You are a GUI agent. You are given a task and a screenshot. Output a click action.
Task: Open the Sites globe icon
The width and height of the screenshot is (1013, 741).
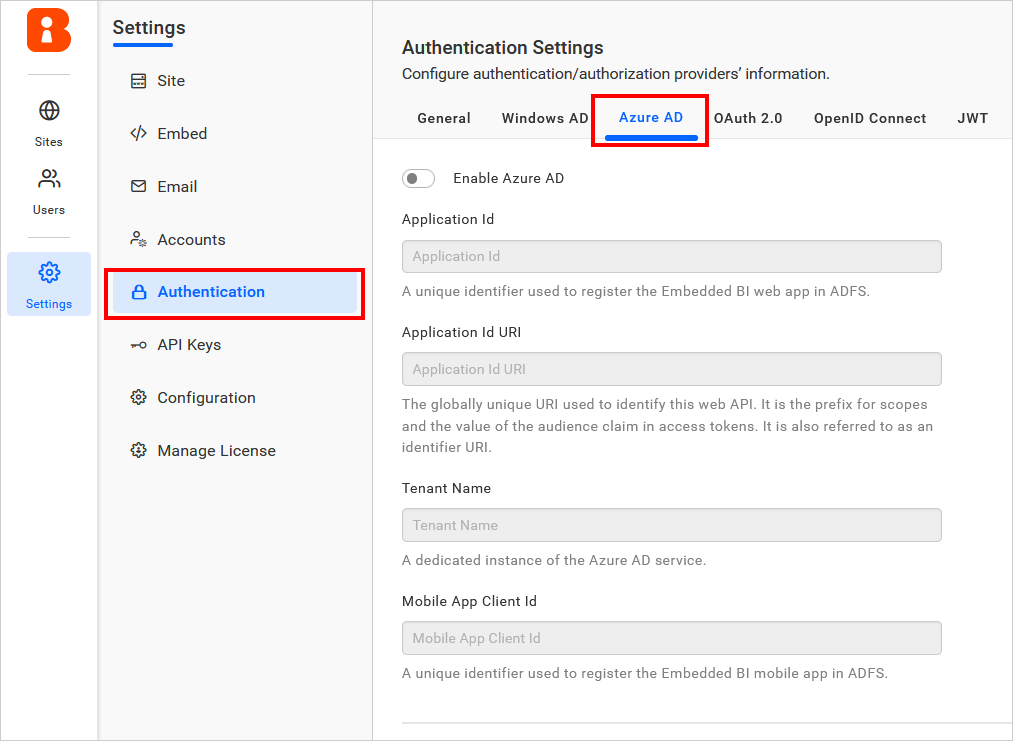coord(47,110)
